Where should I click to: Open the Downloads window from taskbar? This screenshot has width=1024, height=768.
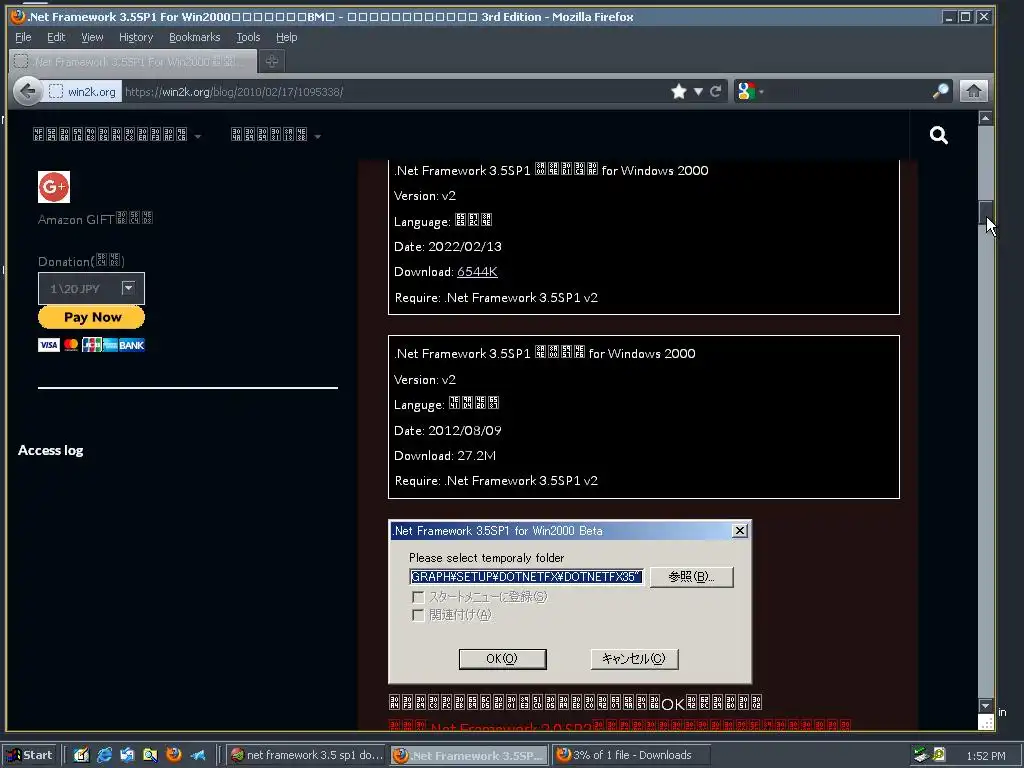tap(631, 755)
